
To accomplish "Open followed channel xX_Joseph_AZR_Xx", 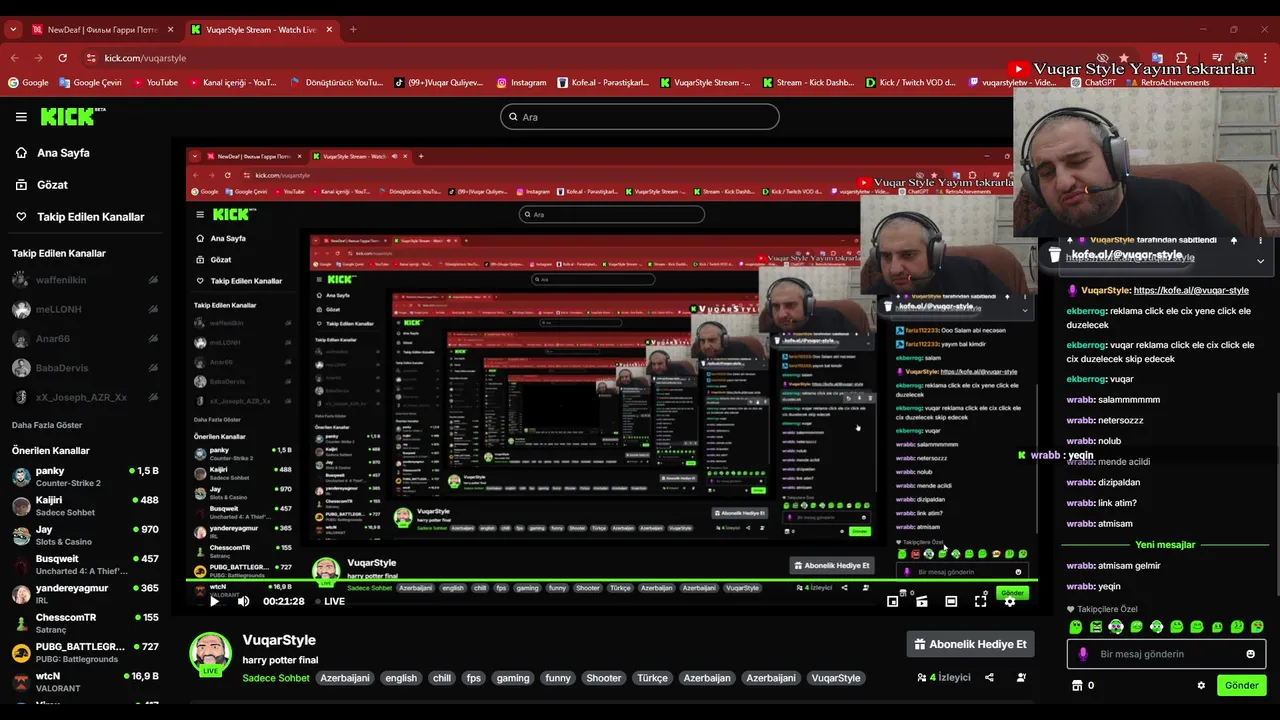I will click(x=85, y=397).
